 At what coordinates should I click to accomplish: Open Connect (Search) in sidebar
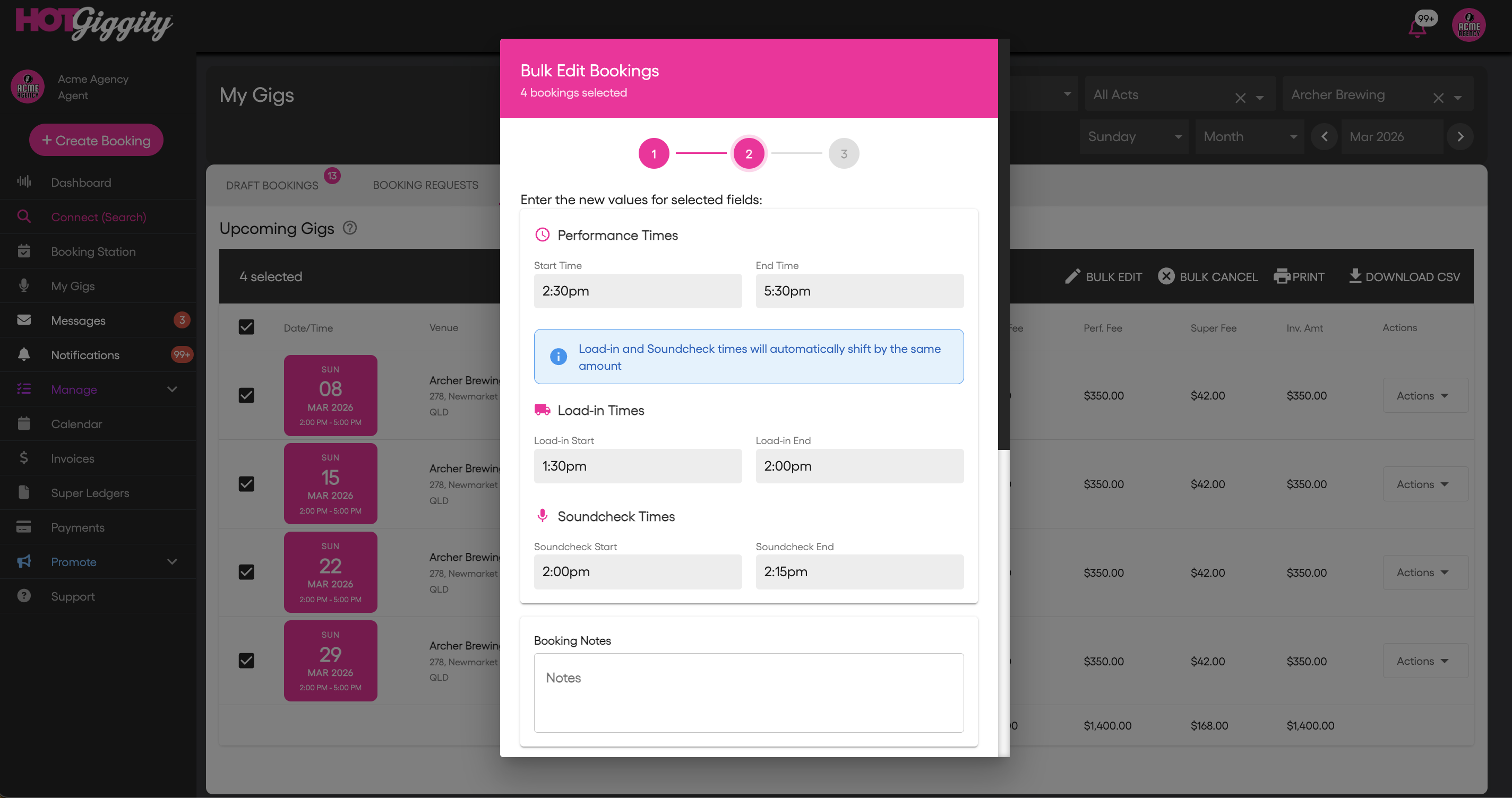coord(98,217)
